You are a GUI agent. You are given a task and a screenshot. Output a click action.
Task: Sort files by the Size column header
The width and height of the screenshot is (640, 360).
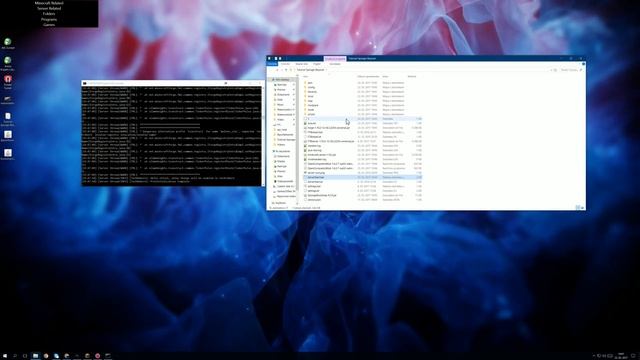point(412,76)
